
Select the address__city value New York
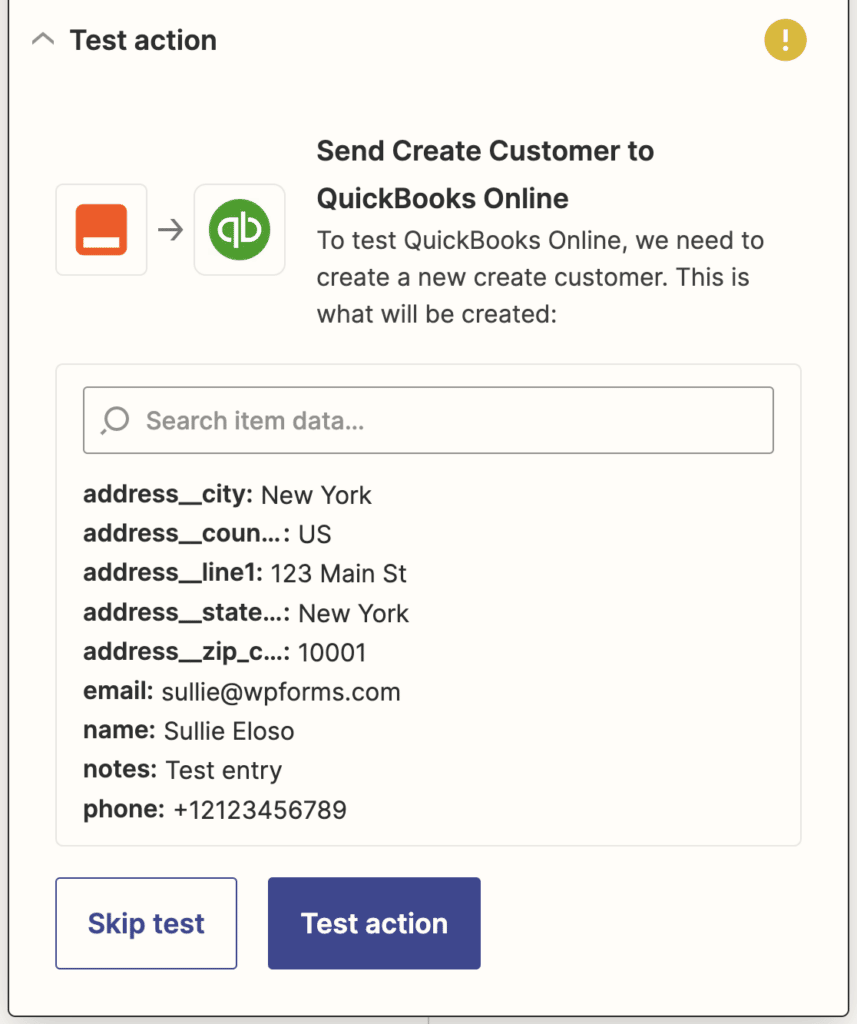coord(315,494)
